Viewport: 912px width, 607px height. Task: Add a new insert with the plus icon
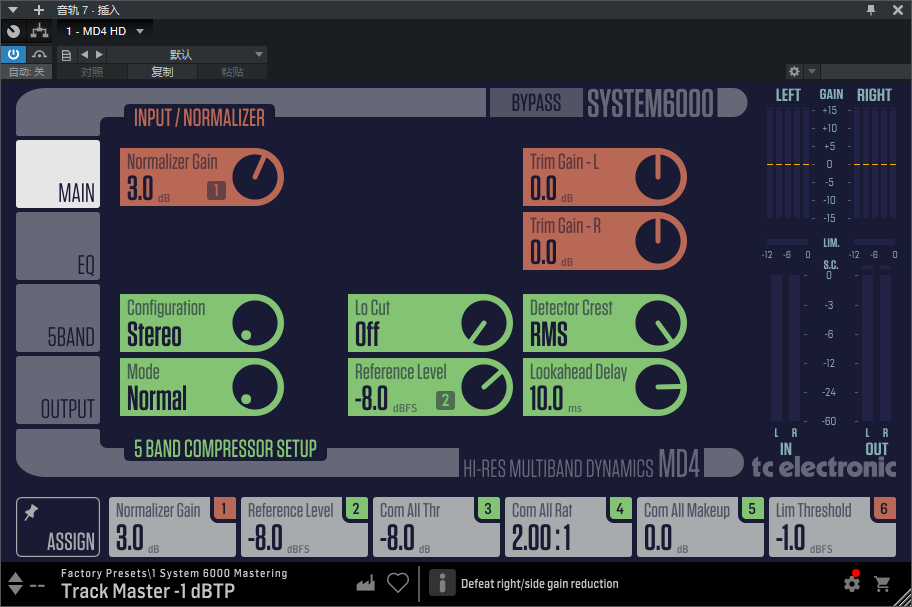39,10
